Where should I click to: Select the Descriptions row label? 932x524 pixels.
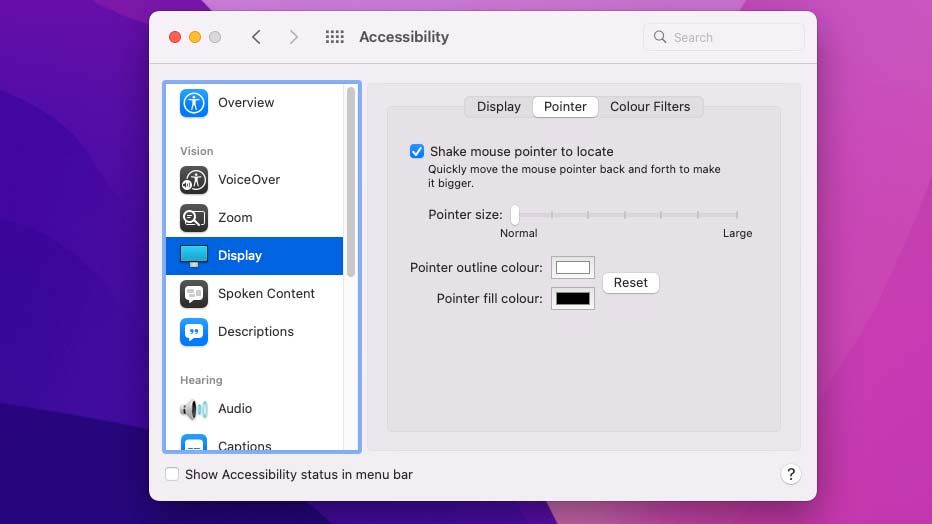(256, 332)
